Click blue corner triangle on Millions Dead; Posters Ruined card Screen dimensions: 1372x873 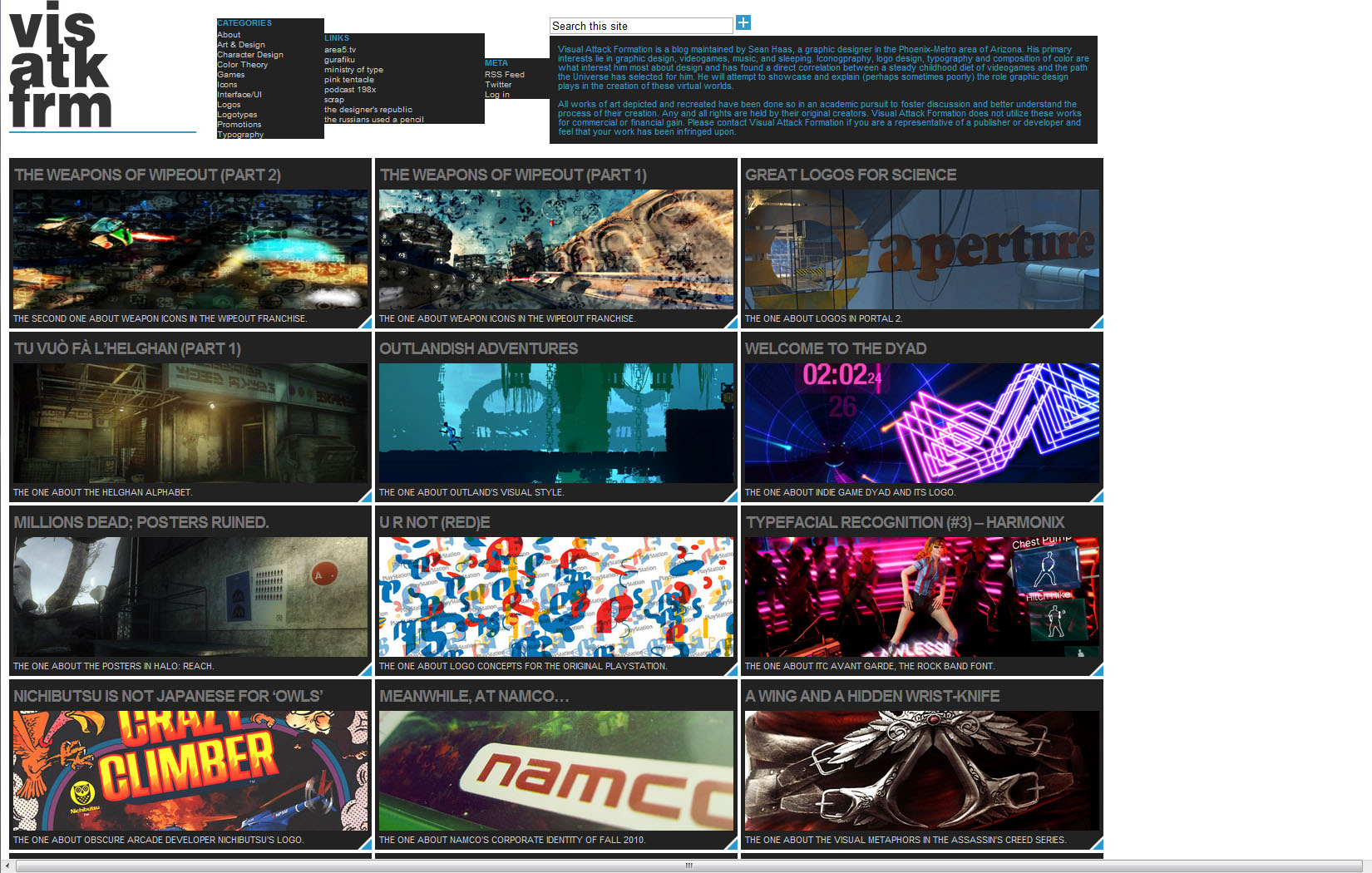coord(365,670)
